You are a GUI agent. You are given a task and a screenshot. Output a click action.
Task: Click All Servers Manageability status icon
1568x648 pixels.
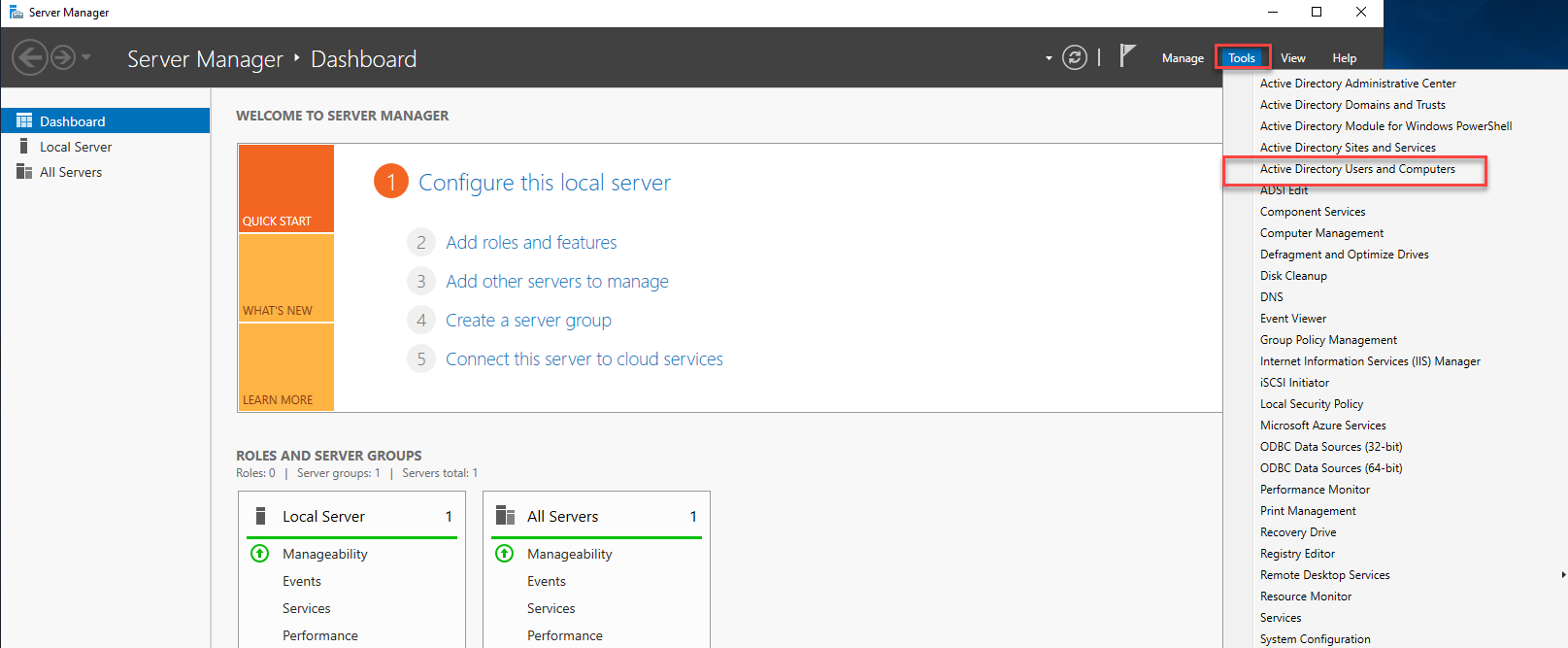[504, 553]
